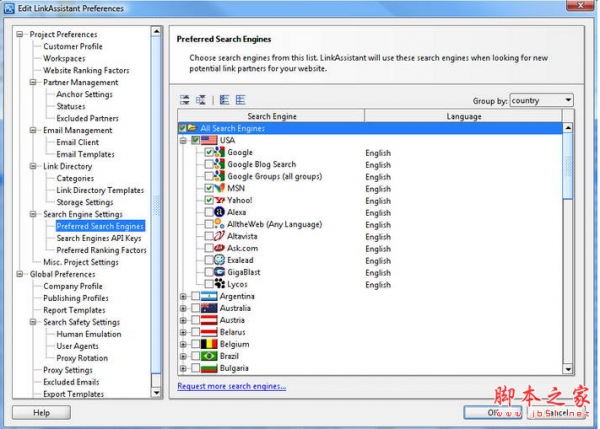Viewport: 600px width, 429px height.
Task: Click the select all rows toolbar icon
Action: point(225,100)
